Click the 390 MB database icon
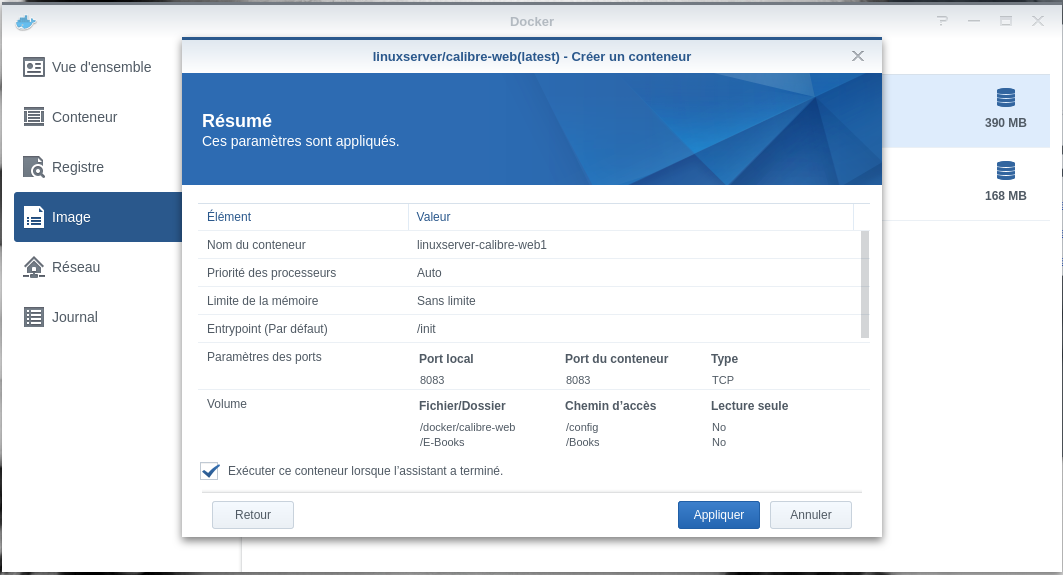 1005,98
